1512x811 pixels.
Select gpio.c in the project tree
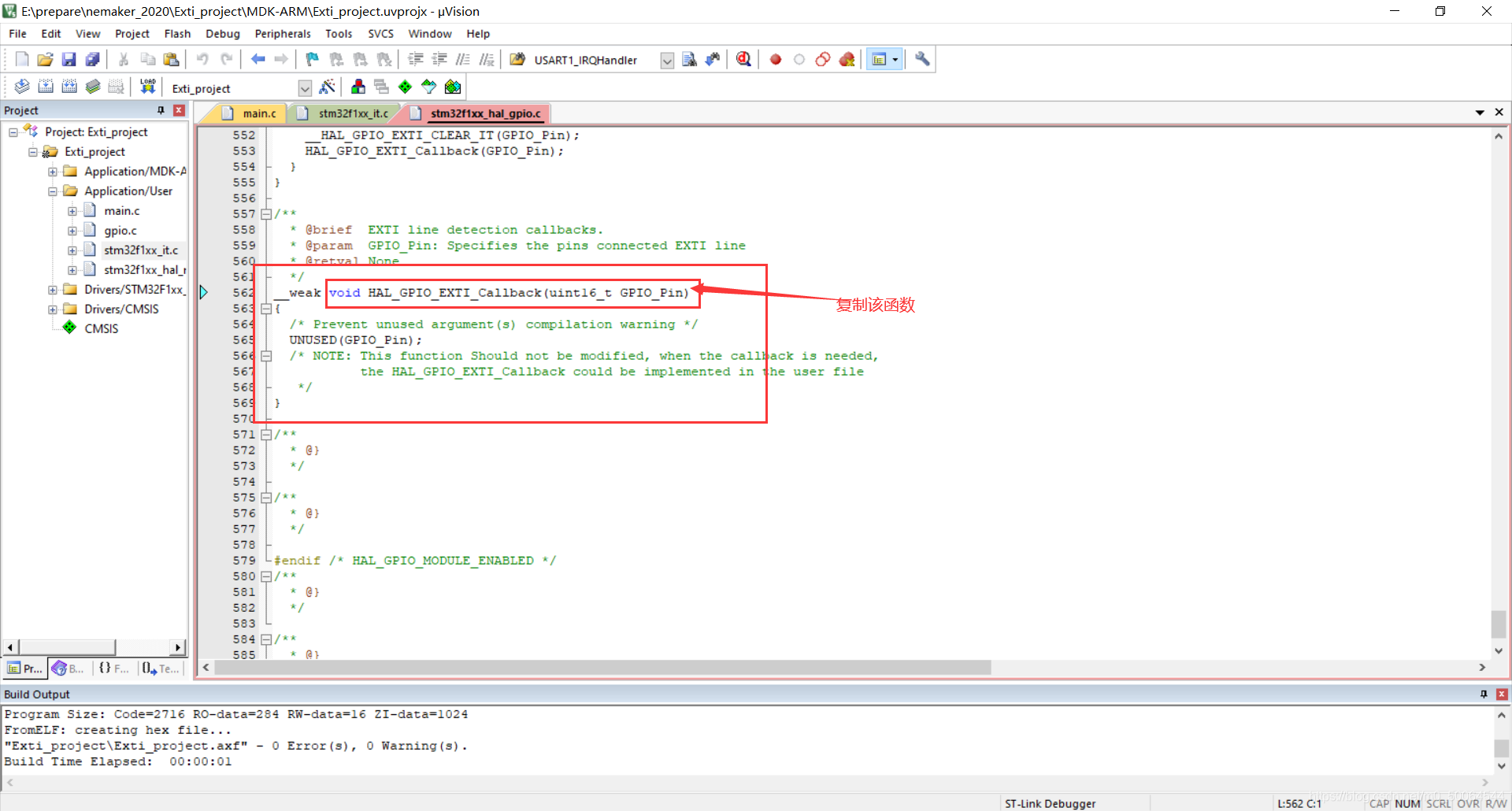click(x=120, y=231)
